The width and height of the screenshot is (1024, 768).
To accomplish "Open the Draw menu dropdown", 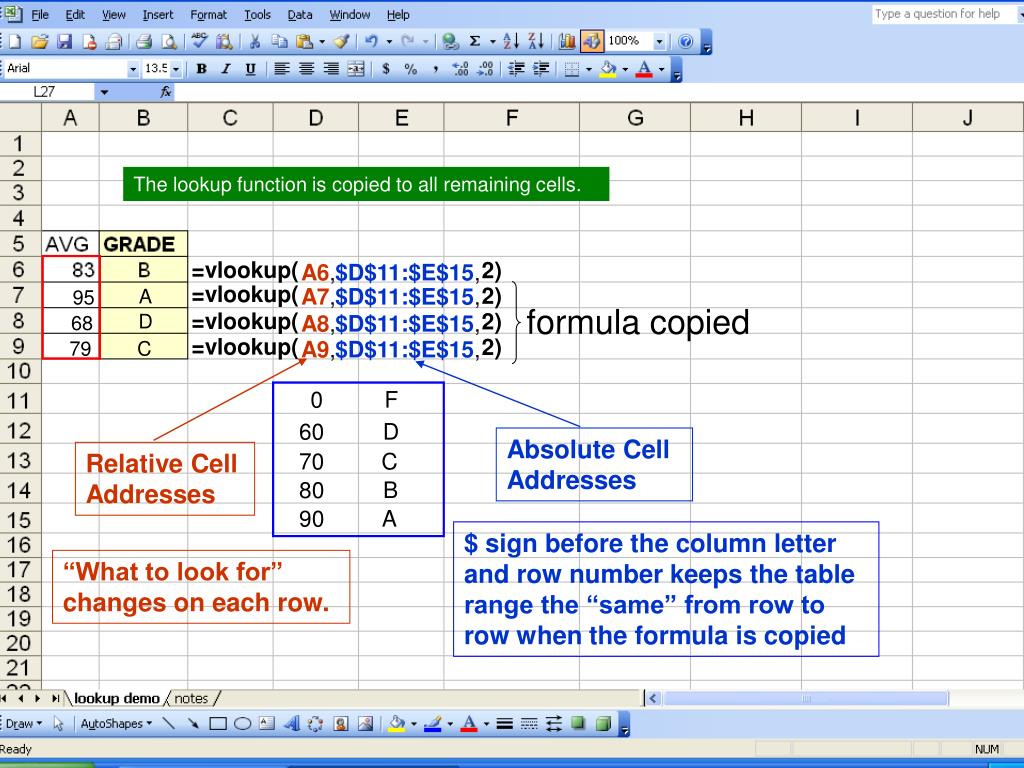I will point(24,724).
